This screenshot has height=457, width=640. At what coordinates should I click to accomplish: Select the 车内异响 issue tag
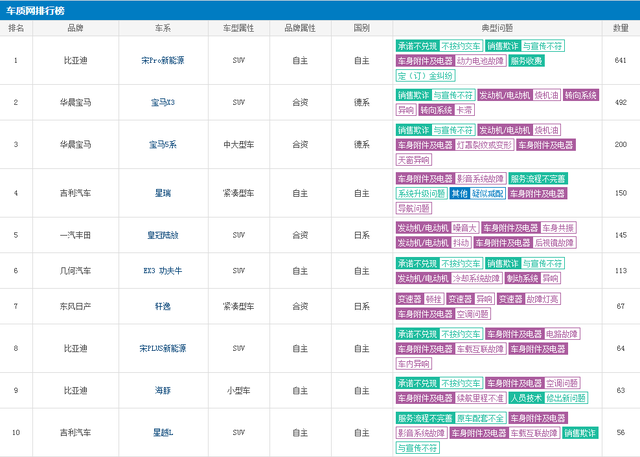[x=413, y=364]
